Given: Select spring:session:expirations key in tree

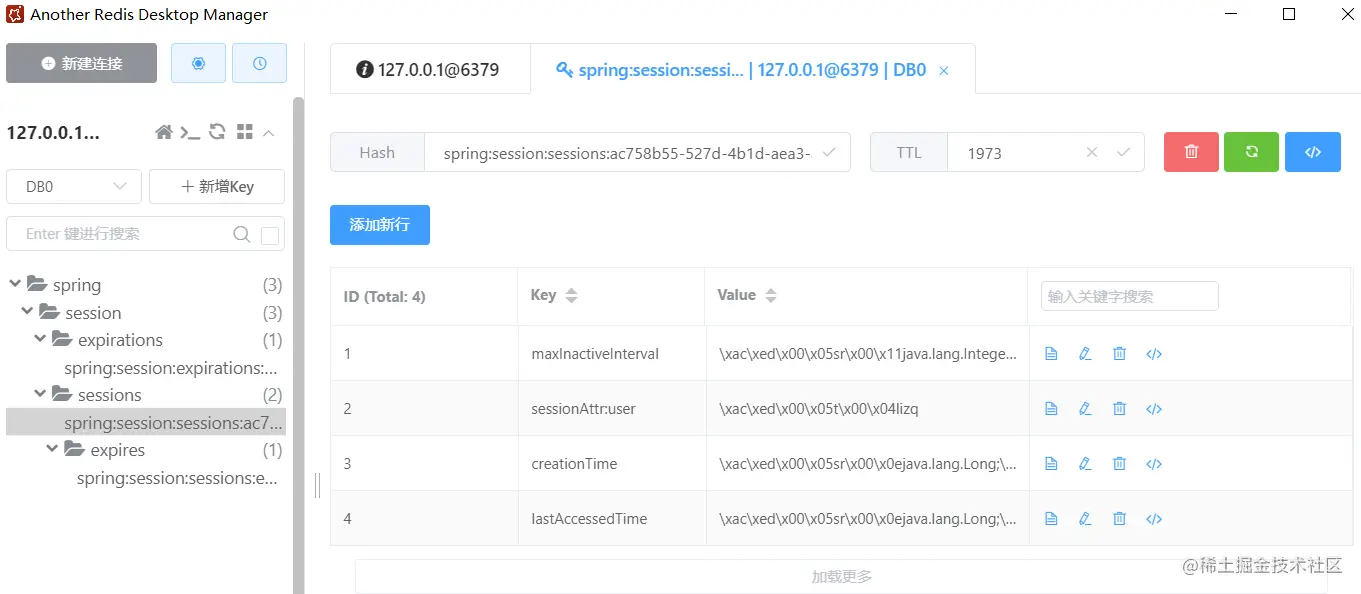Looking at the screenshot, I should pos(171,368).
